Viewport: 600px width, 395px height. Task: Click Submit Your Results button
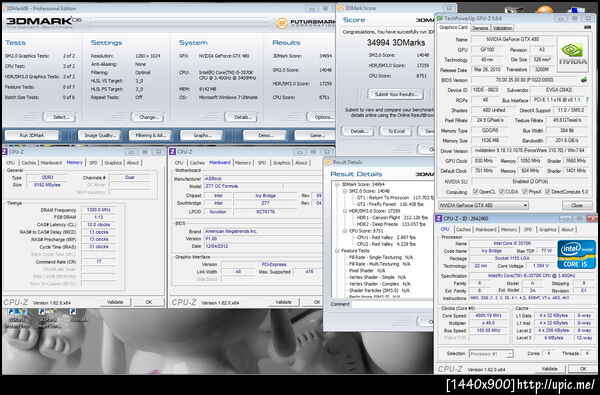(x=395, y=94)
